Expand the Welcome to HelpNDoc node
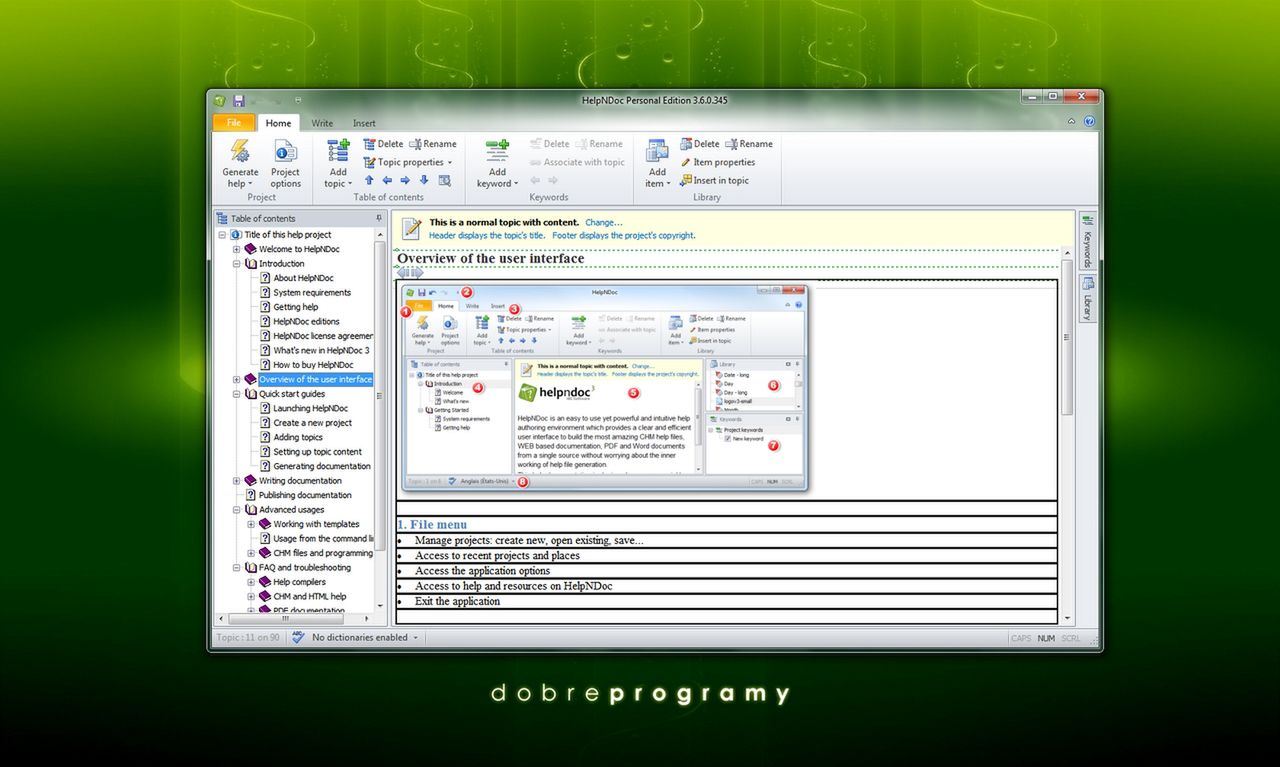 tap(237, 249)
